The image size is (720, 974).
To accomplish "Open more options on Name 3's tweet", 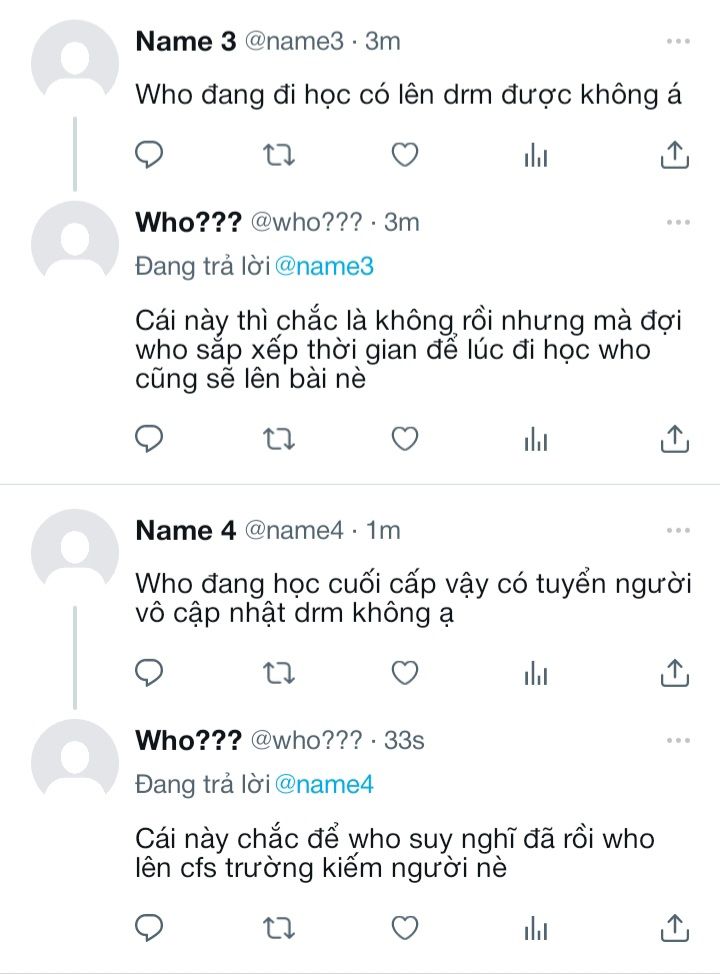I will click(678, 41).
